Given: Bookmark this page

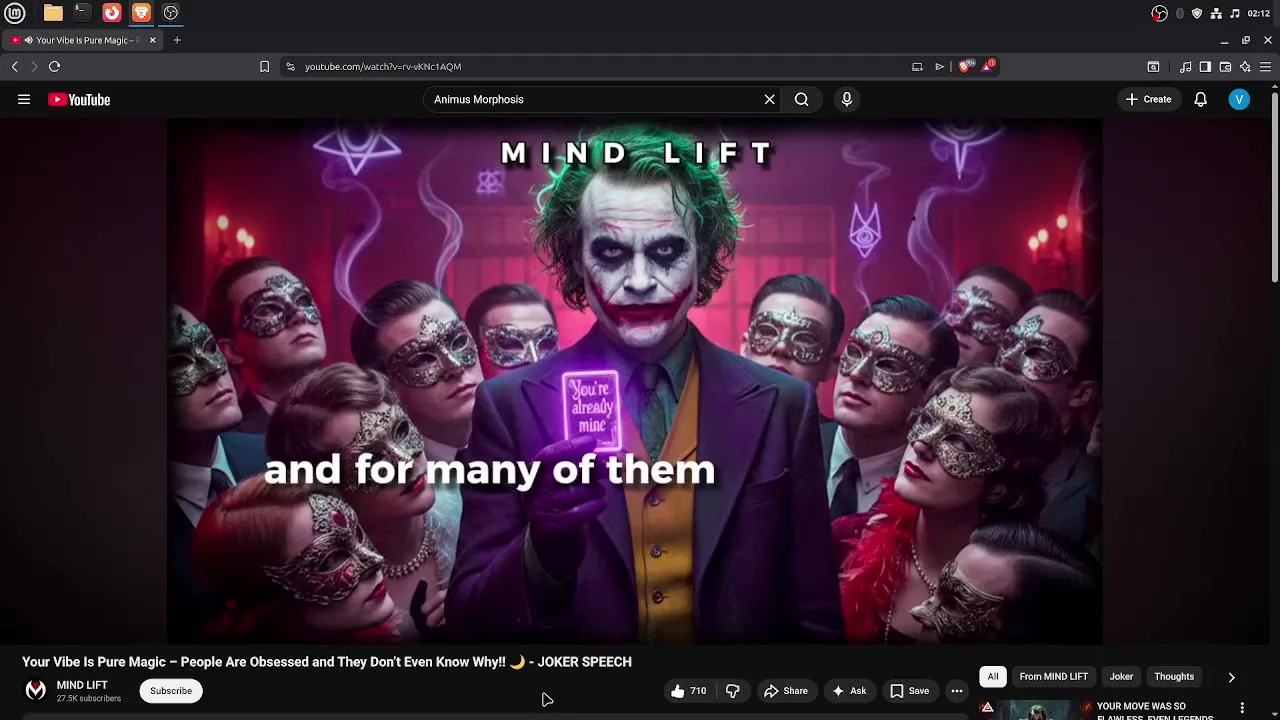Looking at the screenshot, I should [x=264, y=66].
